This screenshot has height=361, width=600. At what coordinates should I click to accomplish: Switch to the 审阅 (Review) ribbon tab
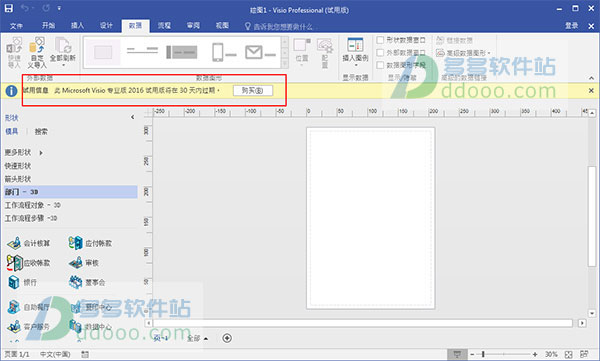(193, 25)
